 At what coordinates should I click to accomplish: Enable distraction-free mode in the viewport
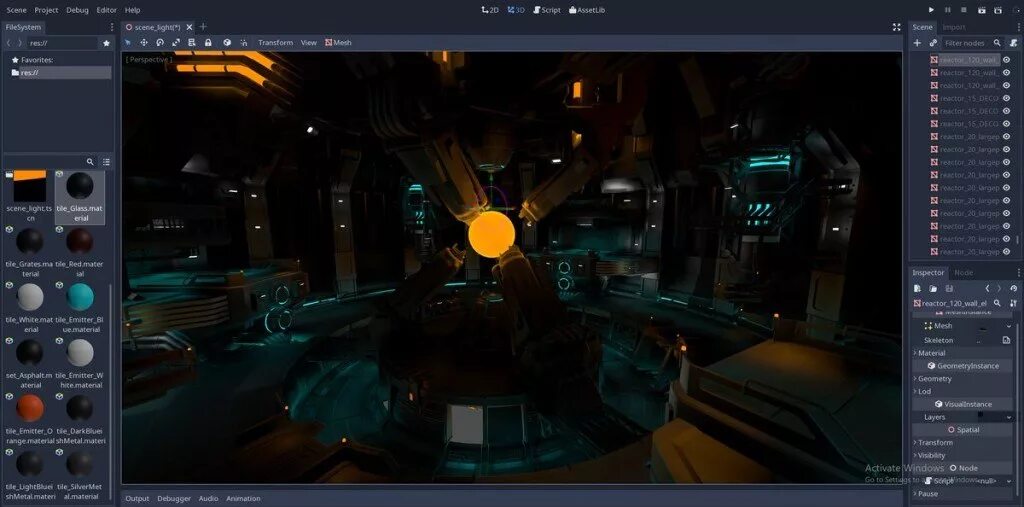897,27
